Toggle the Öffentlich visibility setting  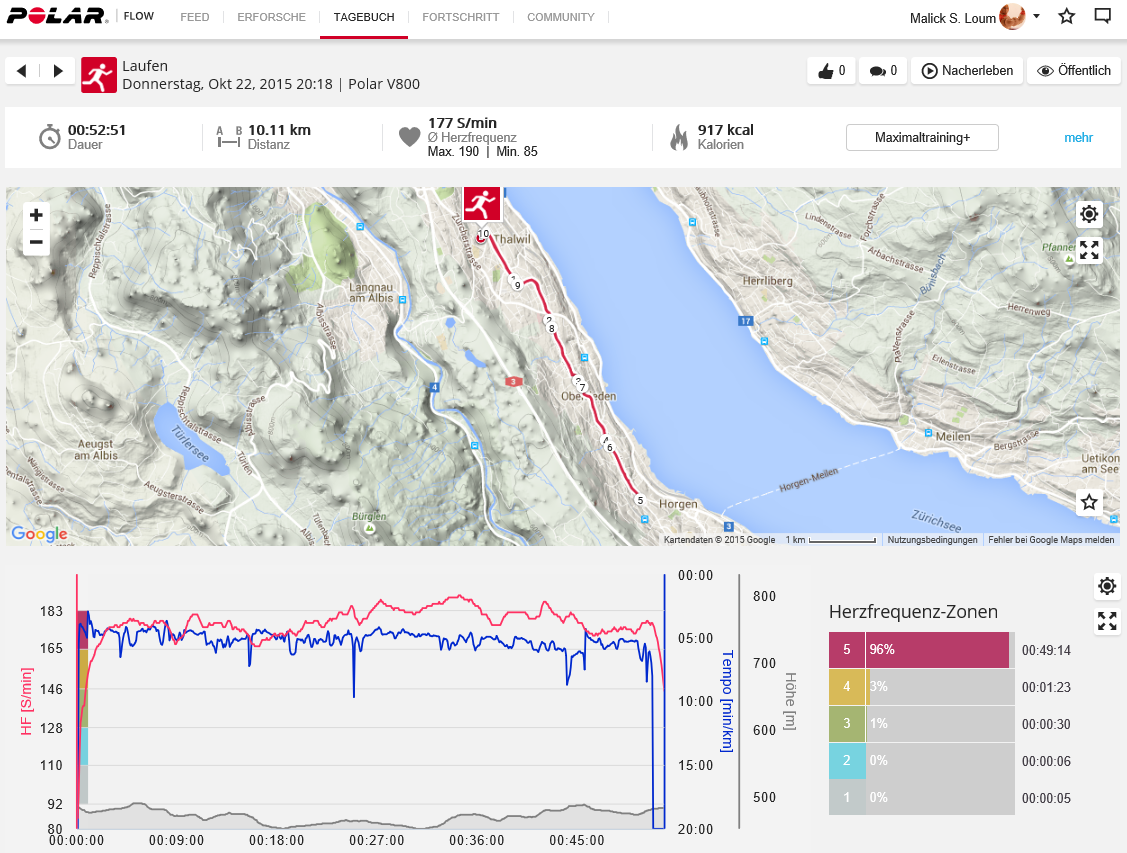(x=1074, y=71)
